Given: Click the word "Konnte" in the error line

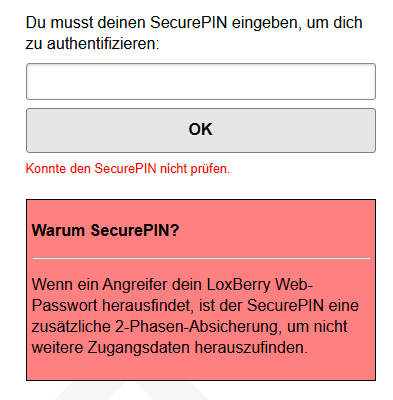Looking at the screenshot, I should pos(46,169).
